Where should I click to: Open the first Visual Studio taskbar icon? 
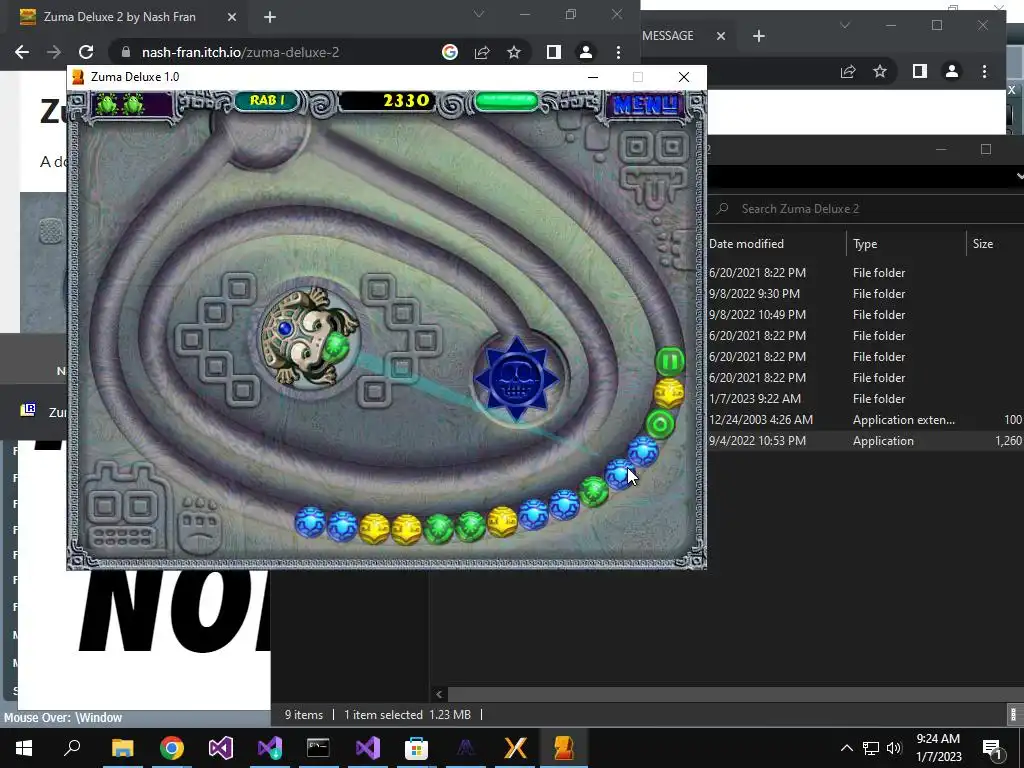[221, 748]
